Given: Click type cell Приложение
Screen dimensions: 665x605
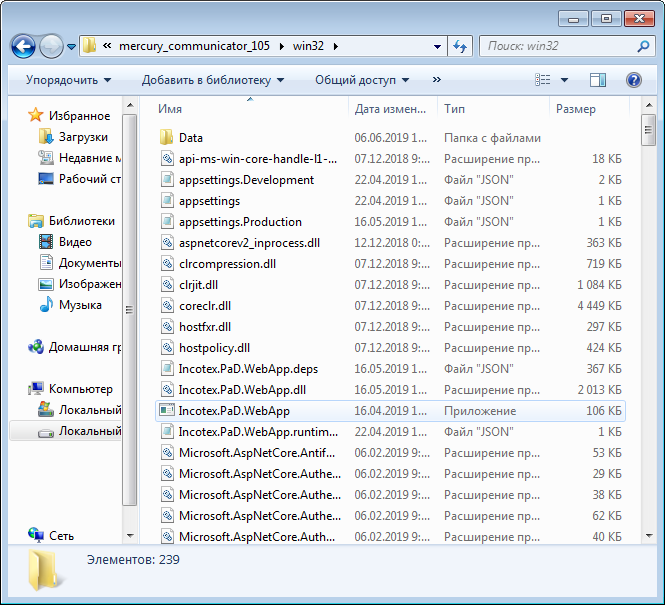Looking at the screenshot, I should 480,411.
